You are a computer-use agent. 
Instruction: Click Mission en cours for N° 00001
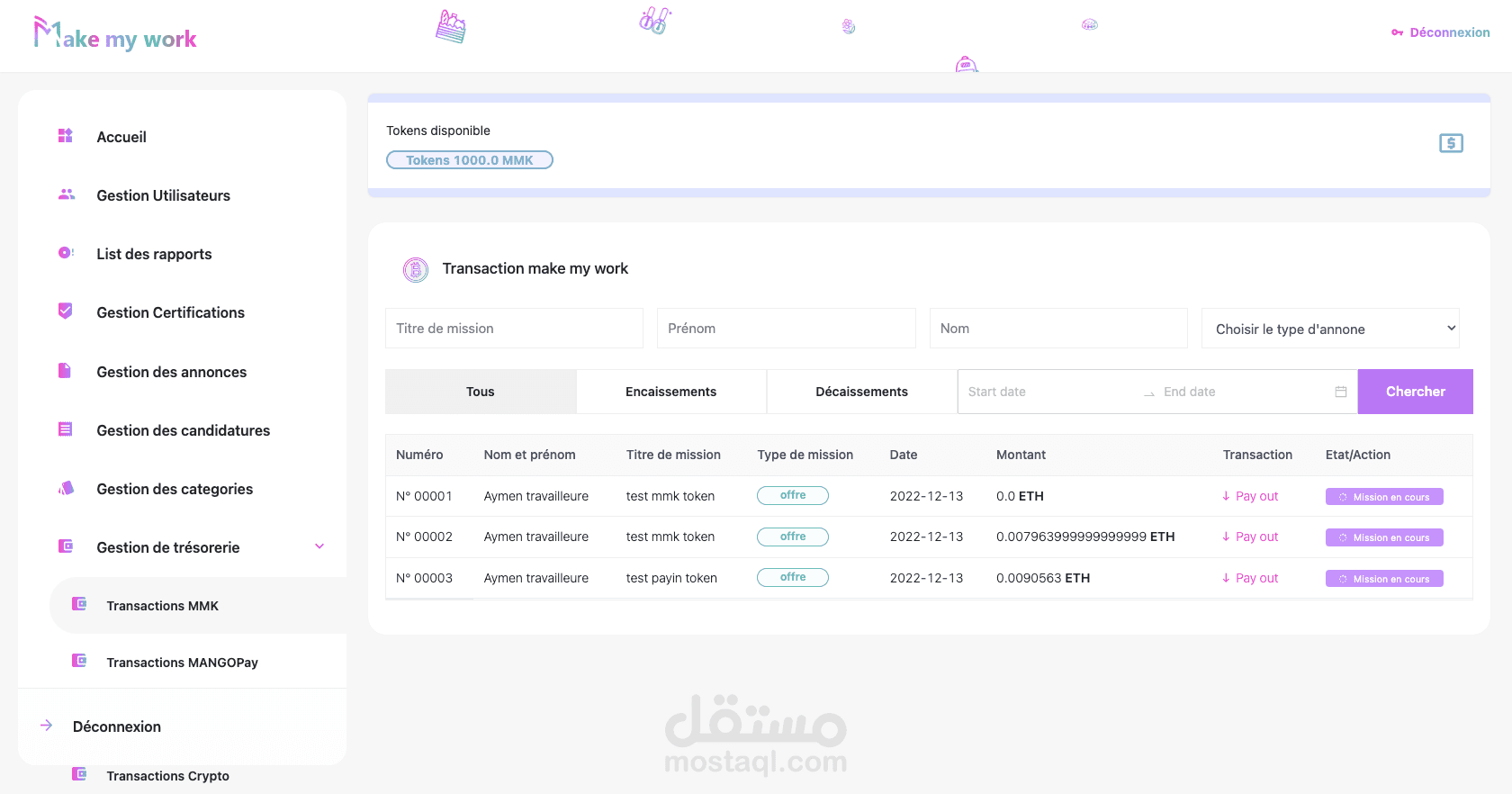pos(1384,497)
